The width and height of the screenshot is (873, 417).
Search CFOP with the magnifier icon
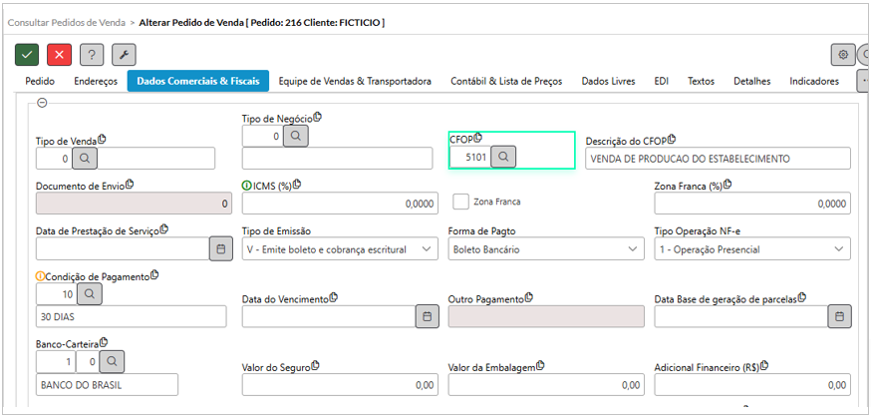(503, 158)
